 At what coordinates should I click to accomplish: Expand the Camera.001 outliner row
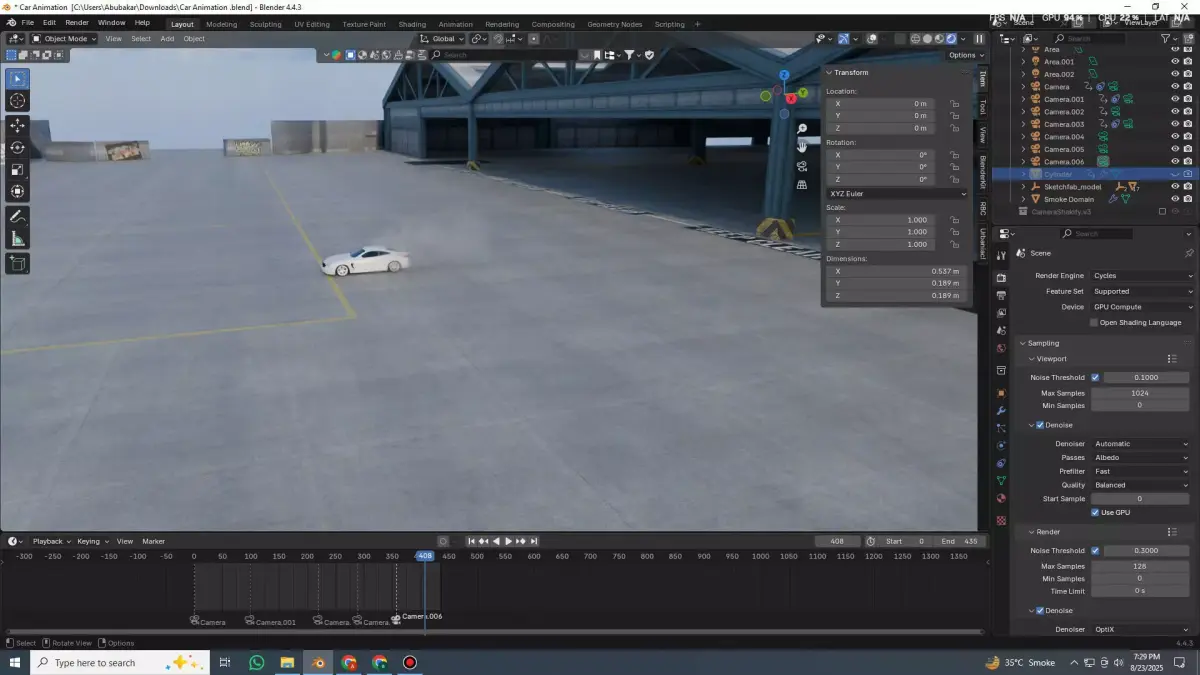pos(1023,99)
